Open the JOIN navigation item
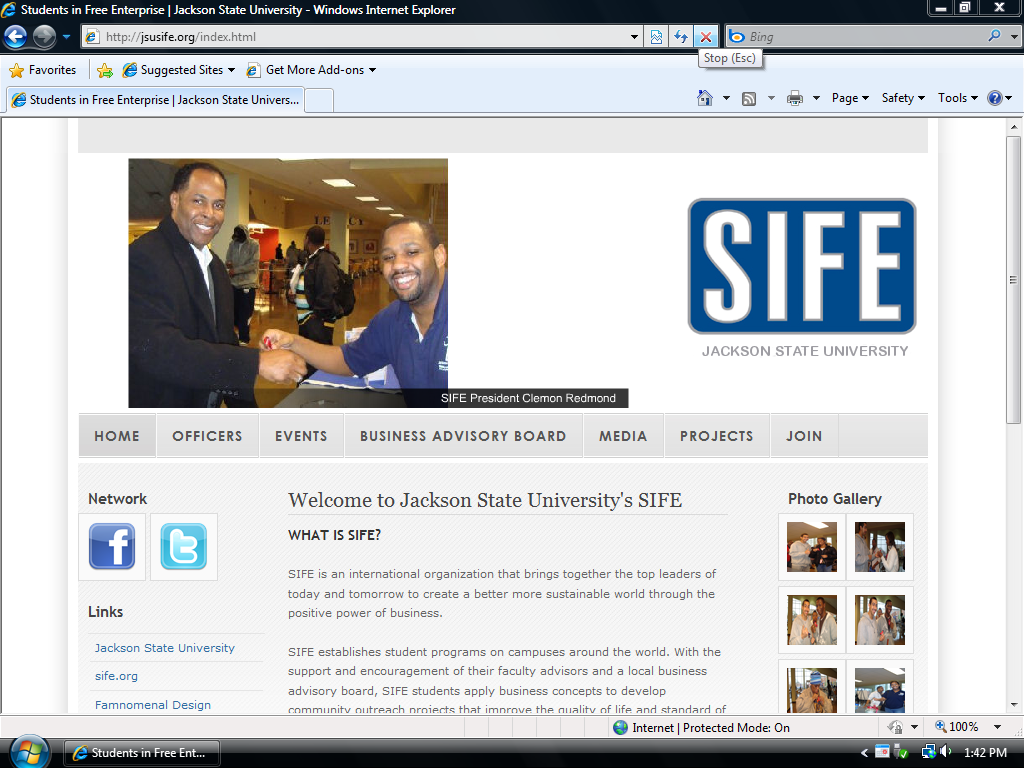 804,436
